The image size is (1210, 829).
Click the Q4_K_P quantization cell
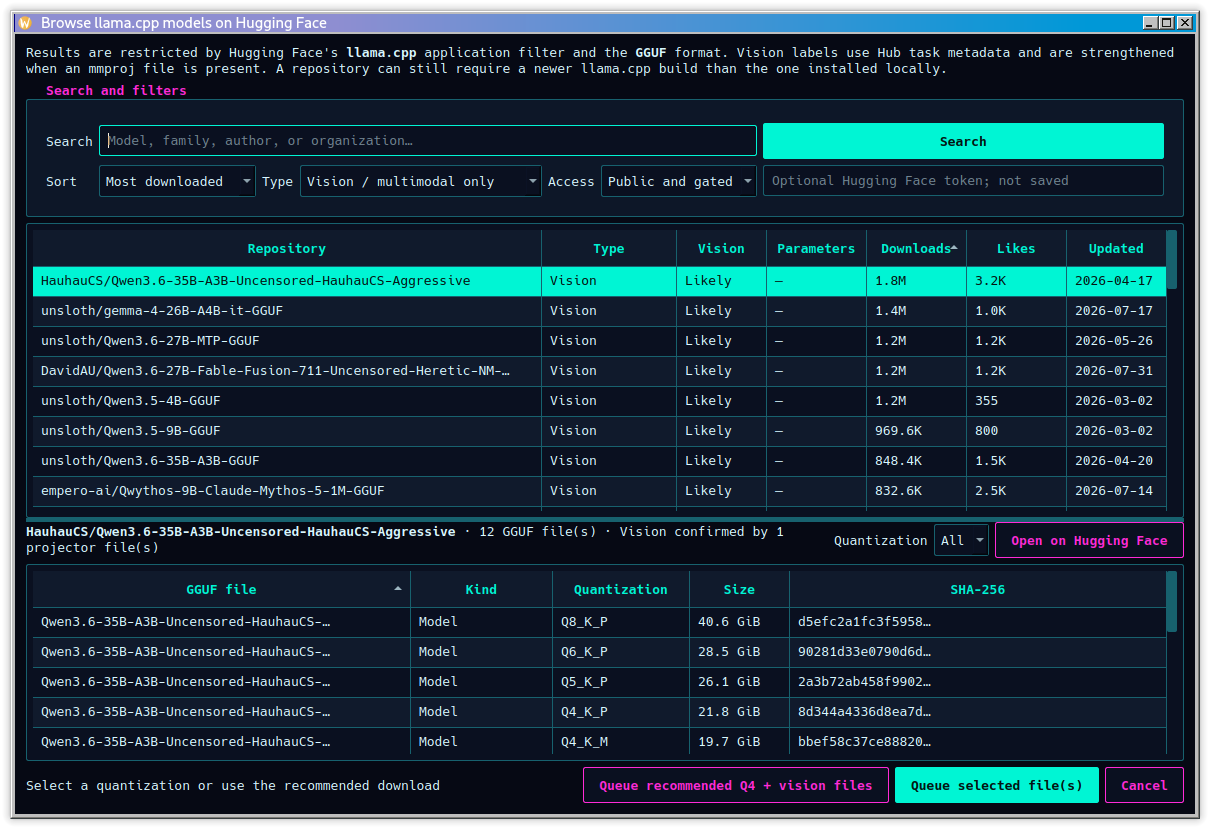click(x=621, y=712)
